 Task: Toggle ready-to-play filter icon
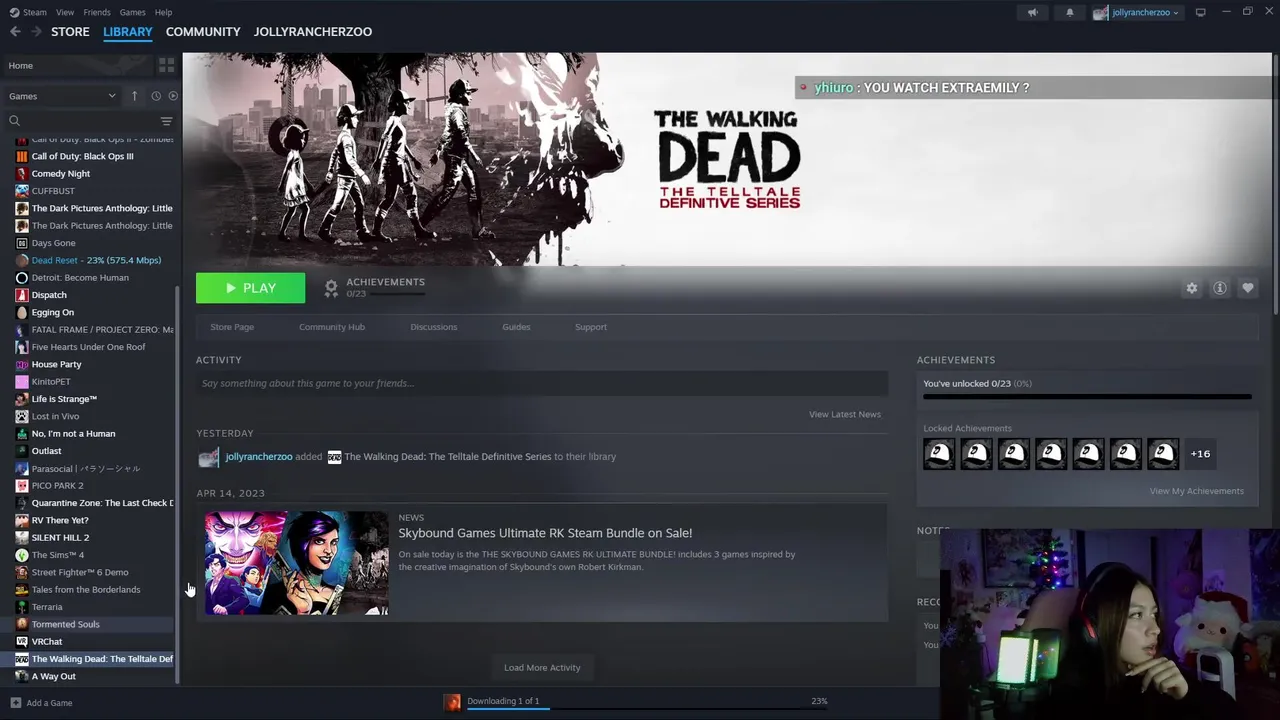[173, 96]
